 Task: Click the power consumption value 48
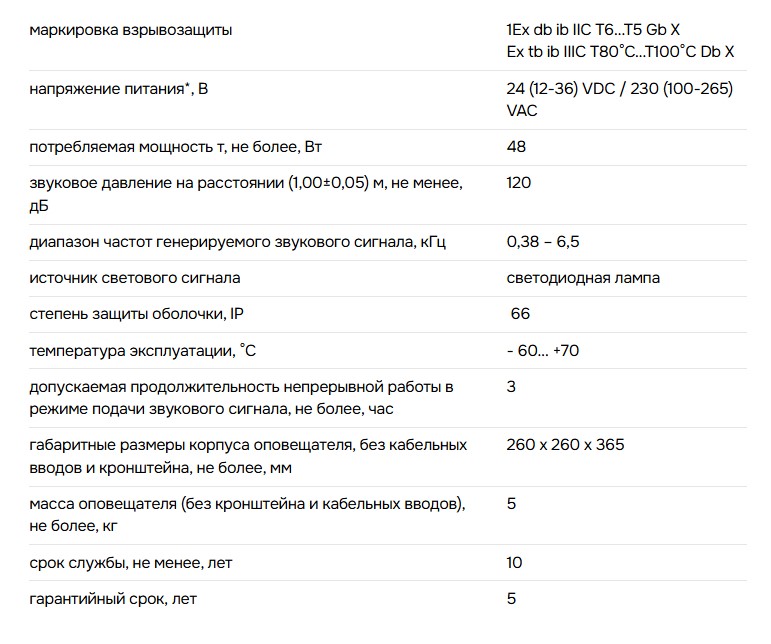pos(516,146)
